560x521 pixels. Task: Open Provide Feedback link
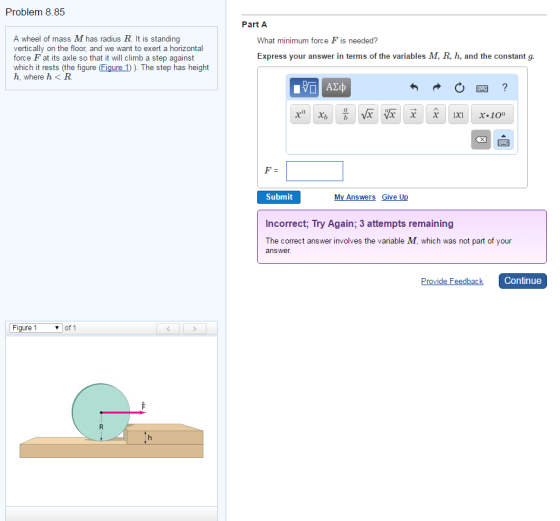(452, 281)
